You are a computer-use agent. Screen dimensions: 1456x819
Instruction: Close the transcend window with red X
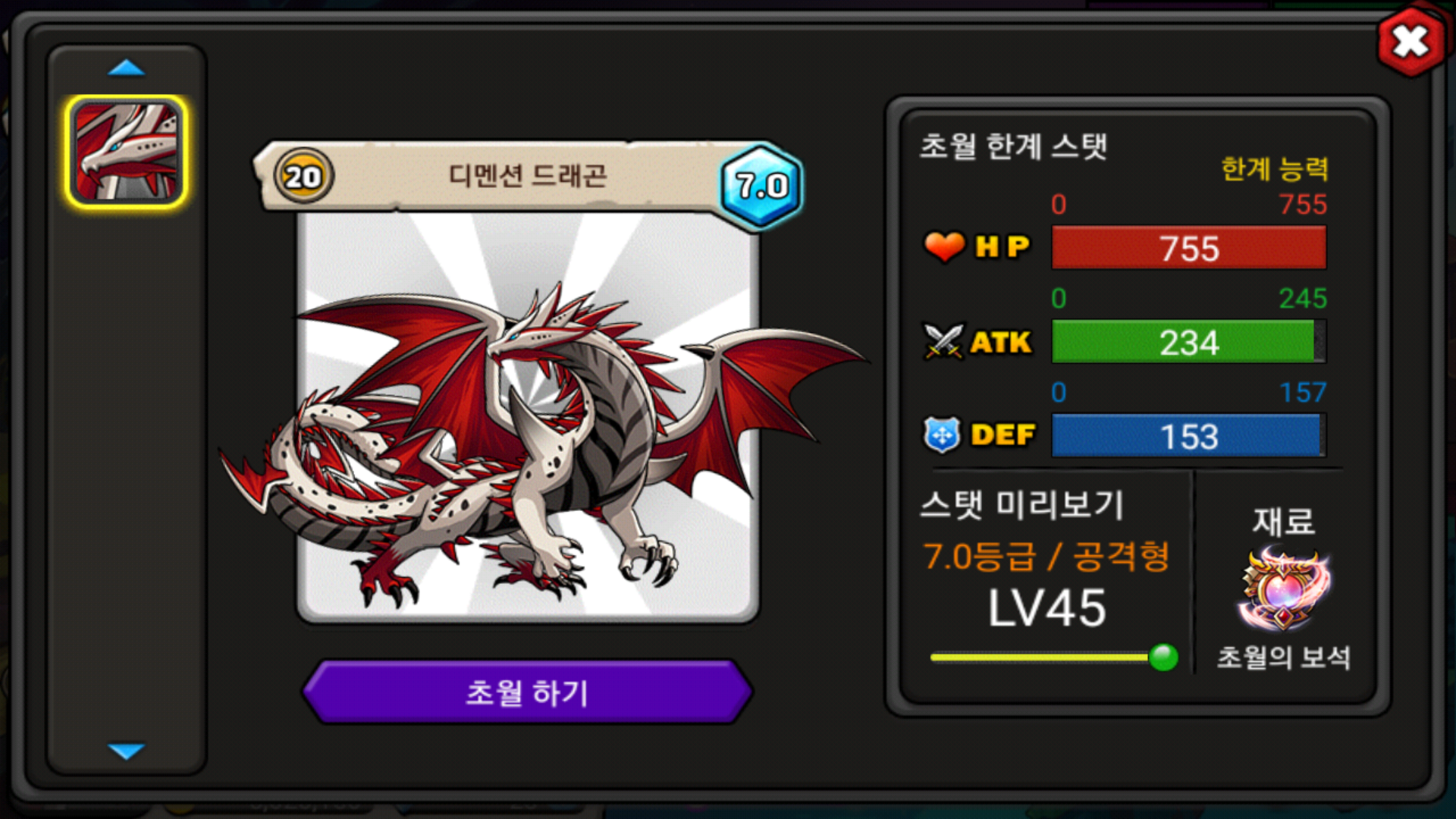(x=1410, y=42)
